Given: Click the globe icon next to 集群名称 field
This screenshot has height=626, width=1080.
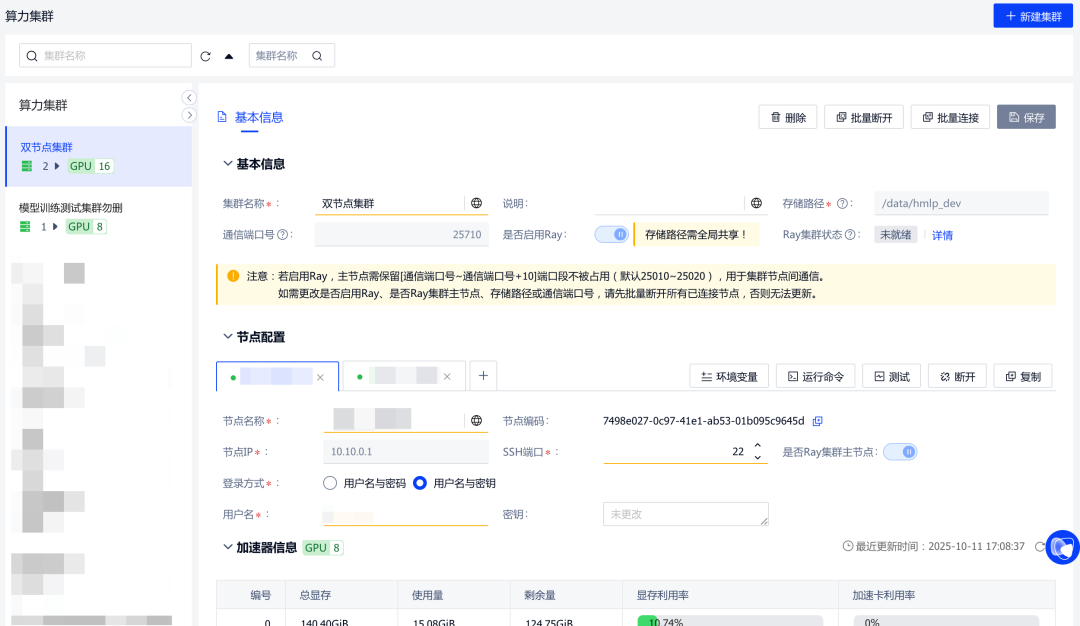Looking at the screenshot, I should coord(476,203).
